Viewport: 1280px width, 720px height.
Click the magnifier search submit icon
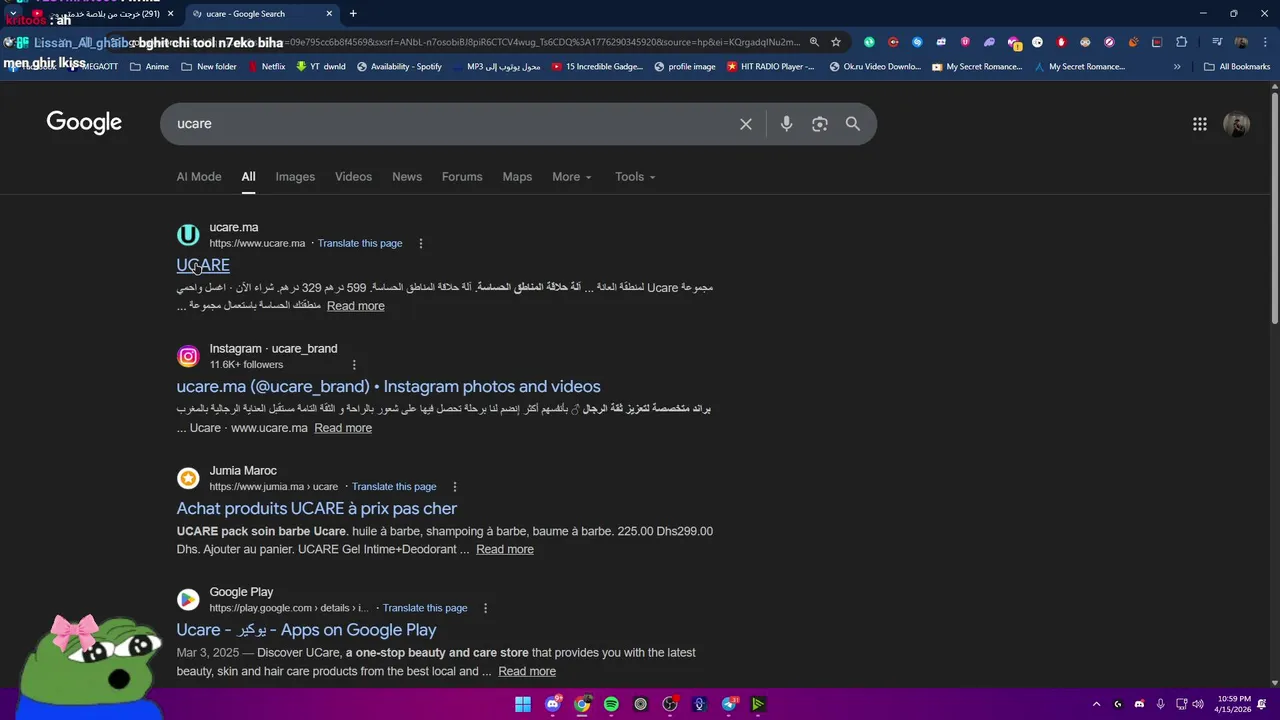(852, 124)
